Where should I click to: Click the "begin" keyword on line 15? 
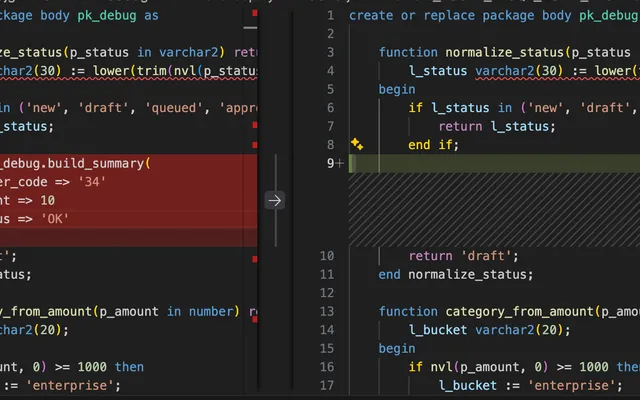click(397, 348)
